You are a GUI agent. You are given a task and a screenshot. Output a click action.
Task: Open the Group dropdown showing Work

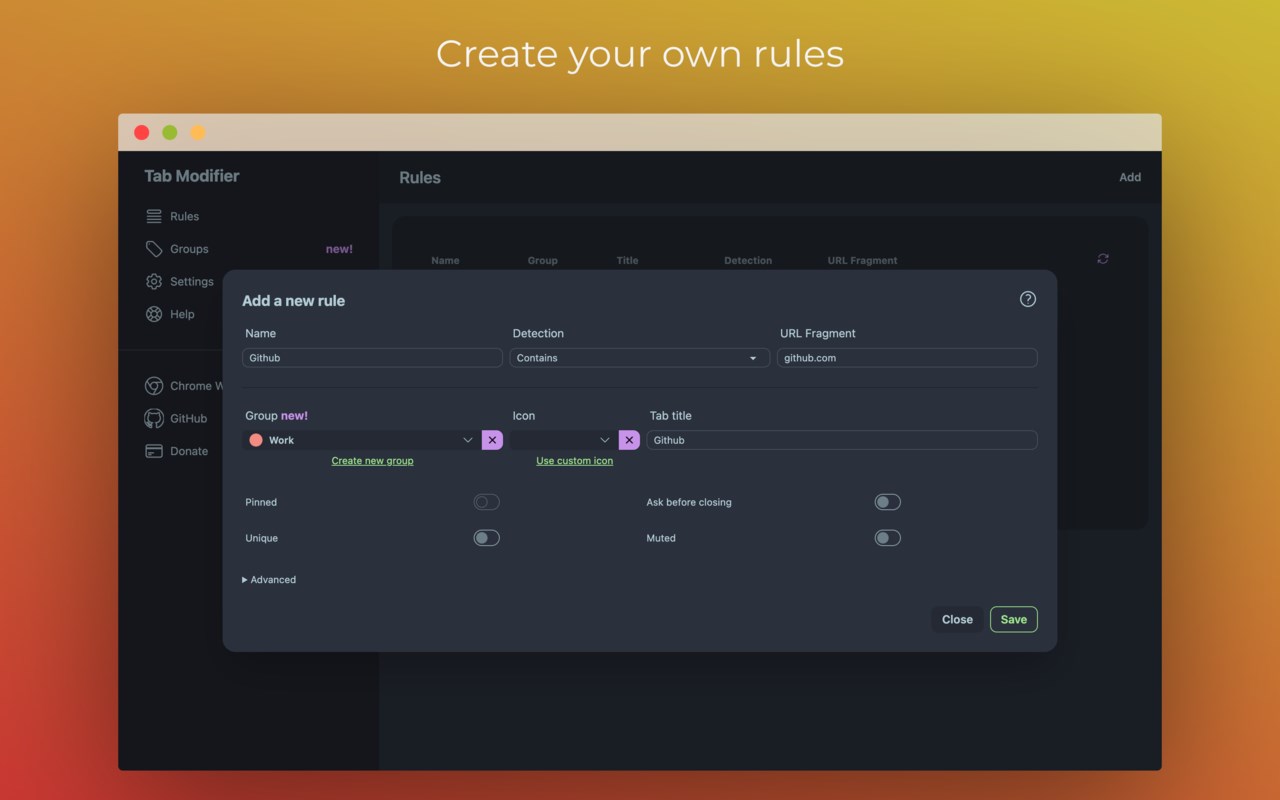pyautogui.click(x=362, y=440)
